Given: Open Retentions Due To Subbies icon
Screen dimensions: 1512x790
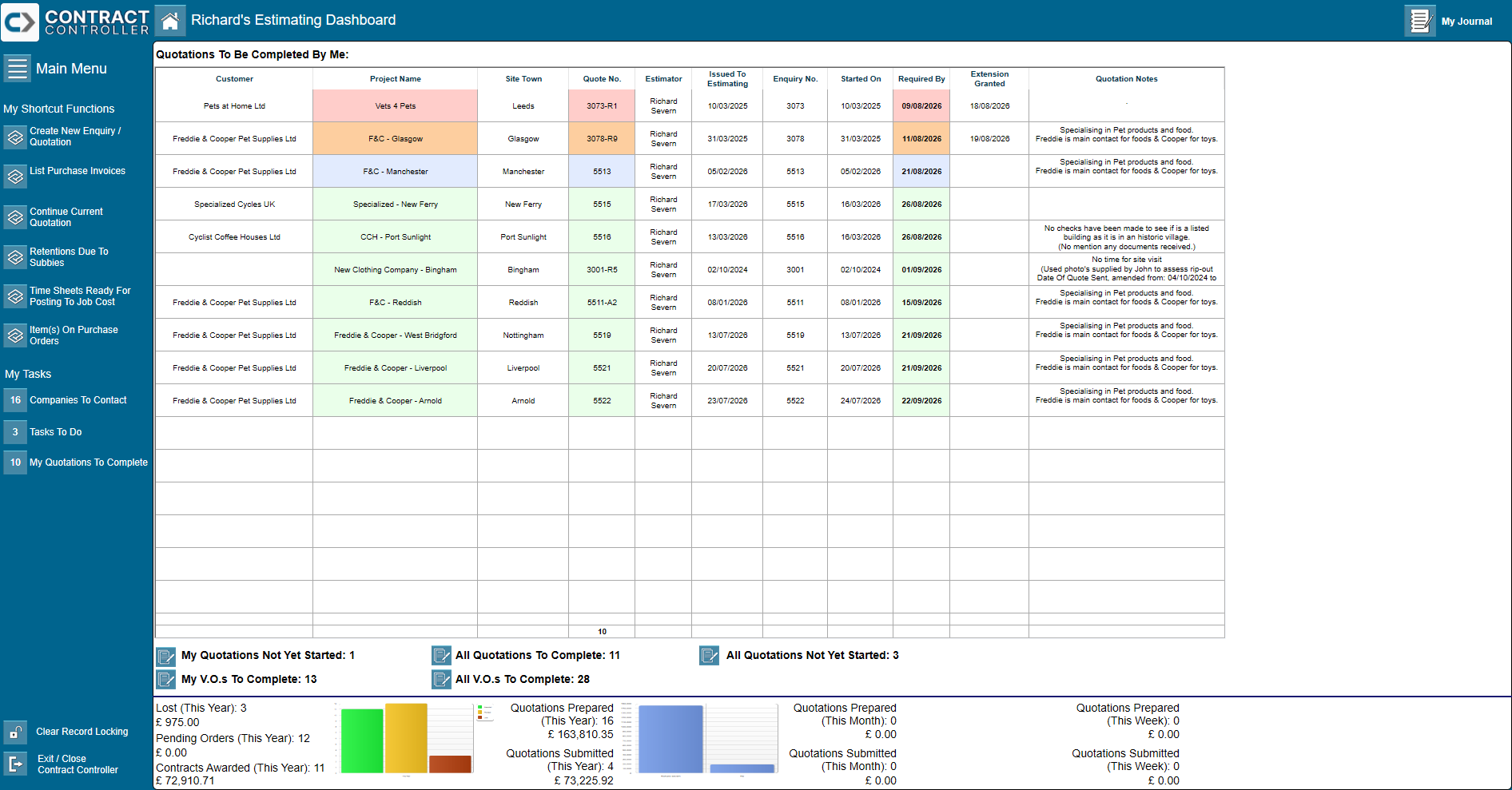Looking at the screenshot, I should click(x=15, y=257).
